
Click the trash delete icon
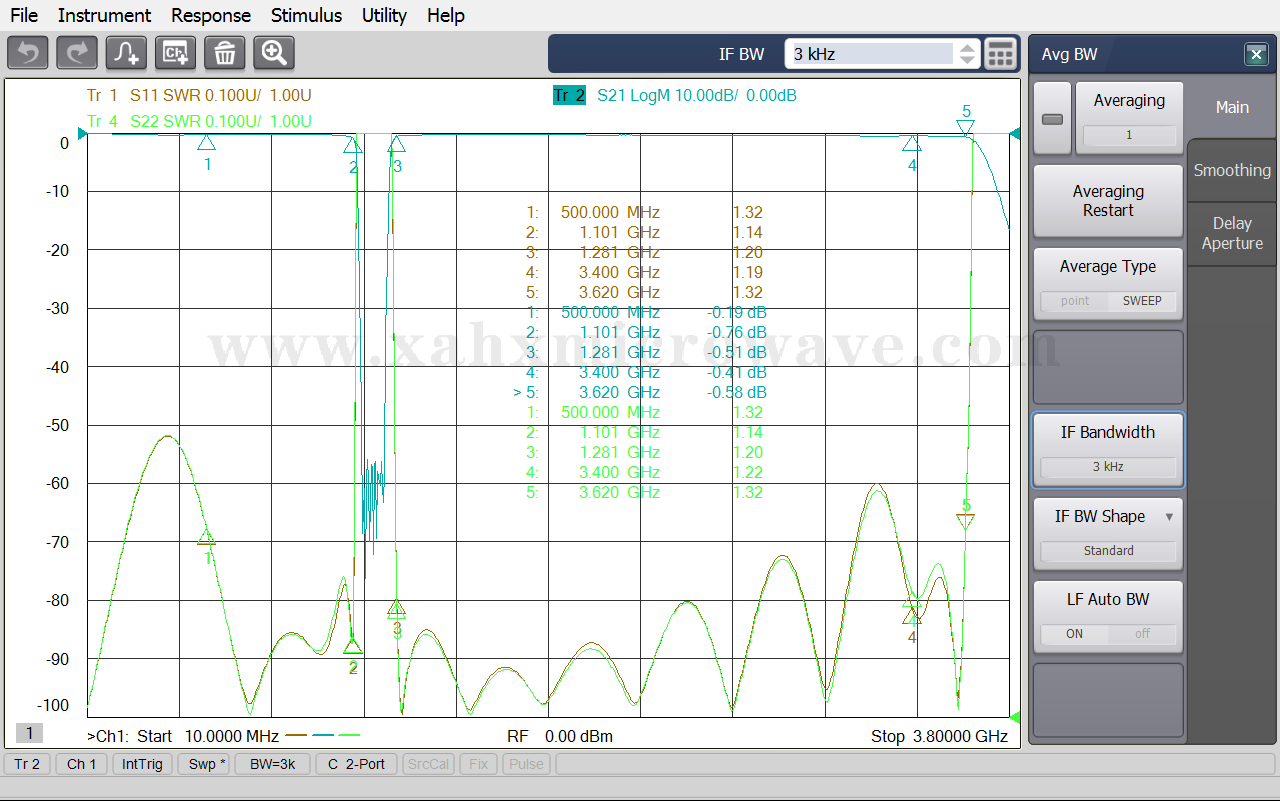pyautogui.click(x=225, y=53)
